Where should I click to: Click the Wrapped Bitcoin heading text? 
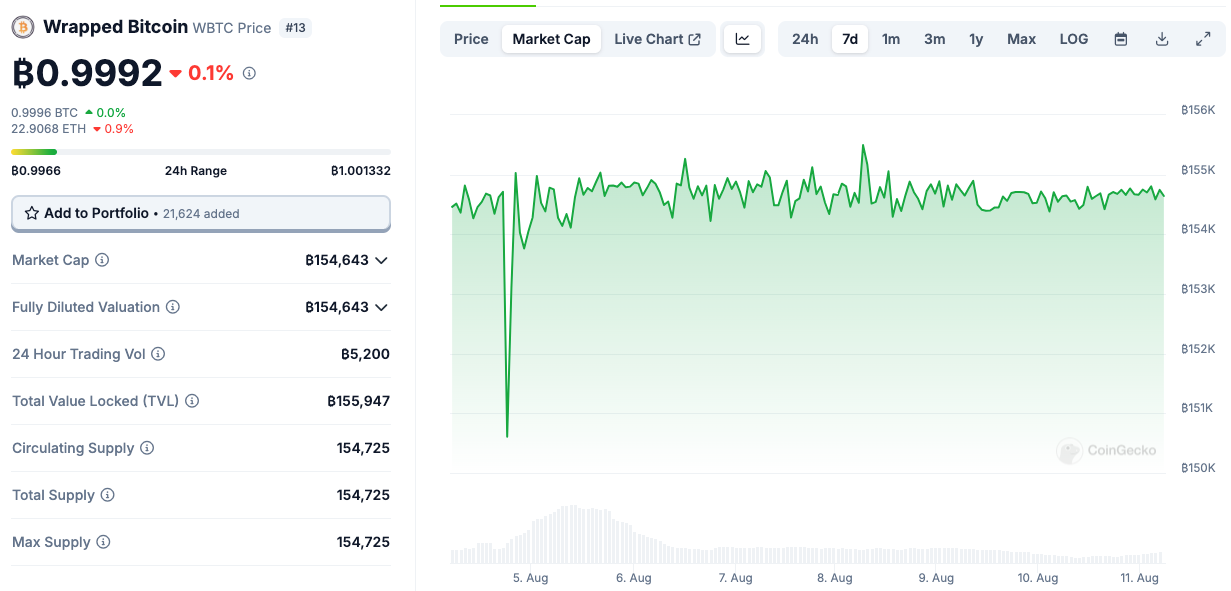point(115,27)
